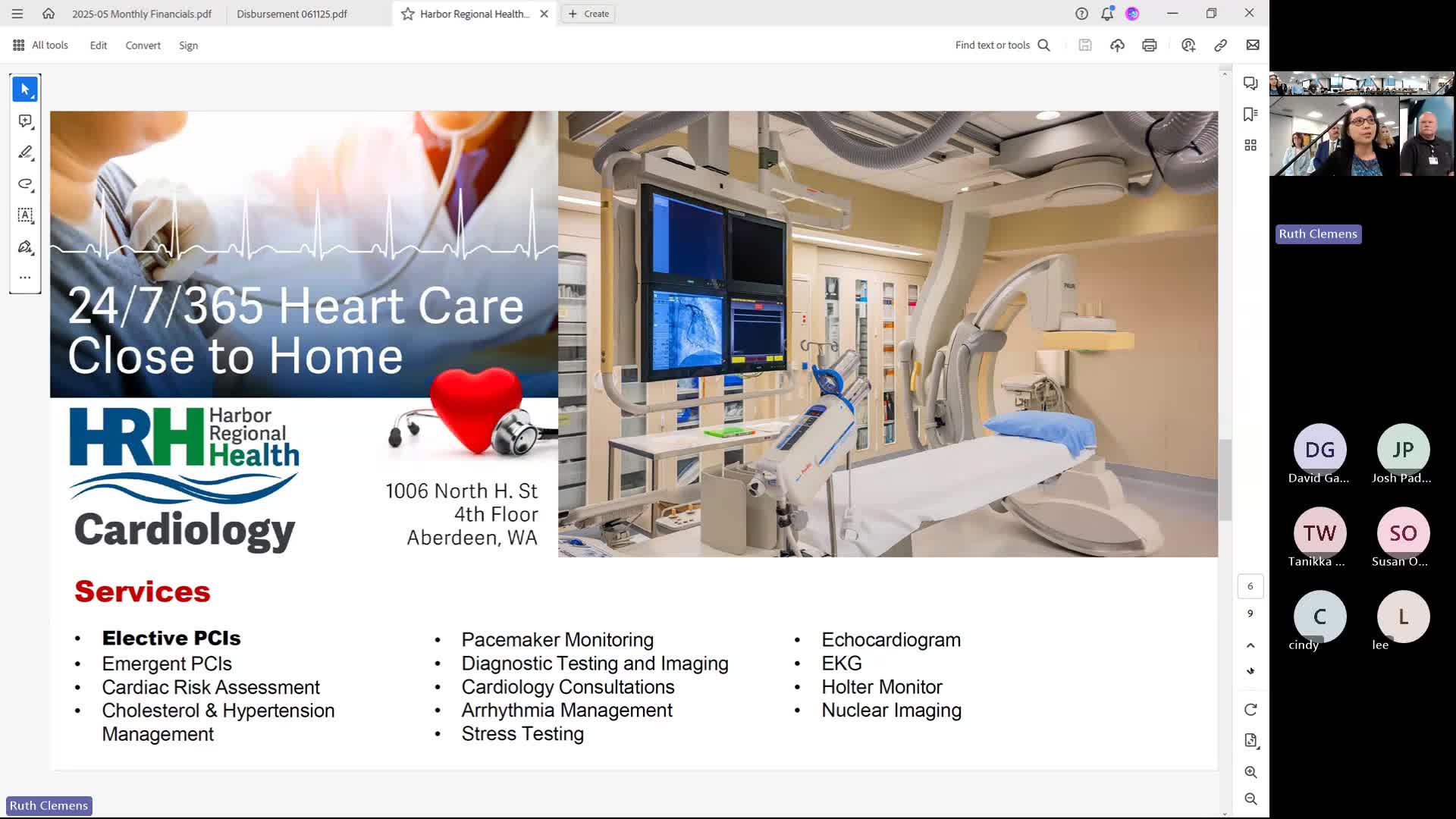Open page display options icon
1456x819 pixels.
point(1250,741)
